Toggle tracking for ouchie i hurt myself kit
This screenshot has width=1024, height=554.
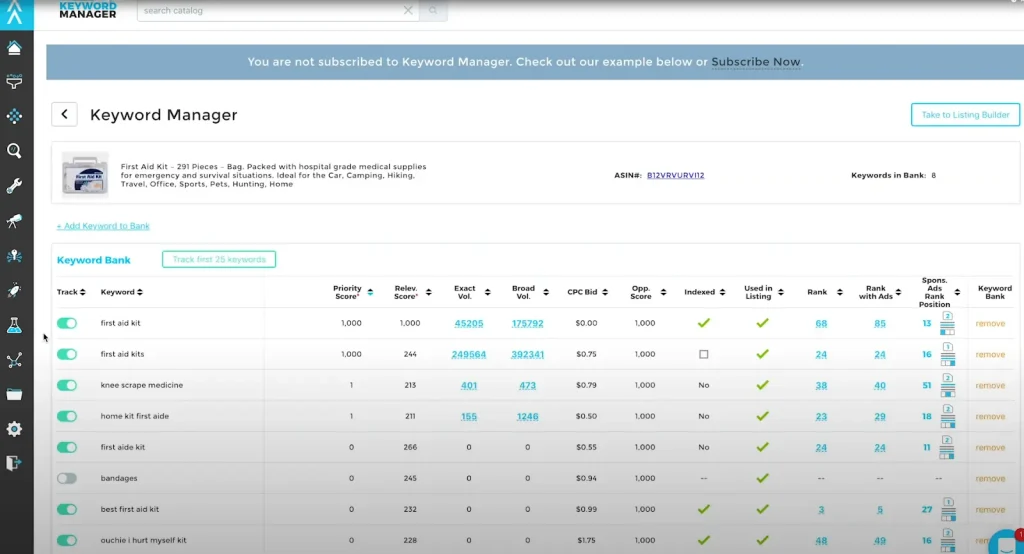67,540
